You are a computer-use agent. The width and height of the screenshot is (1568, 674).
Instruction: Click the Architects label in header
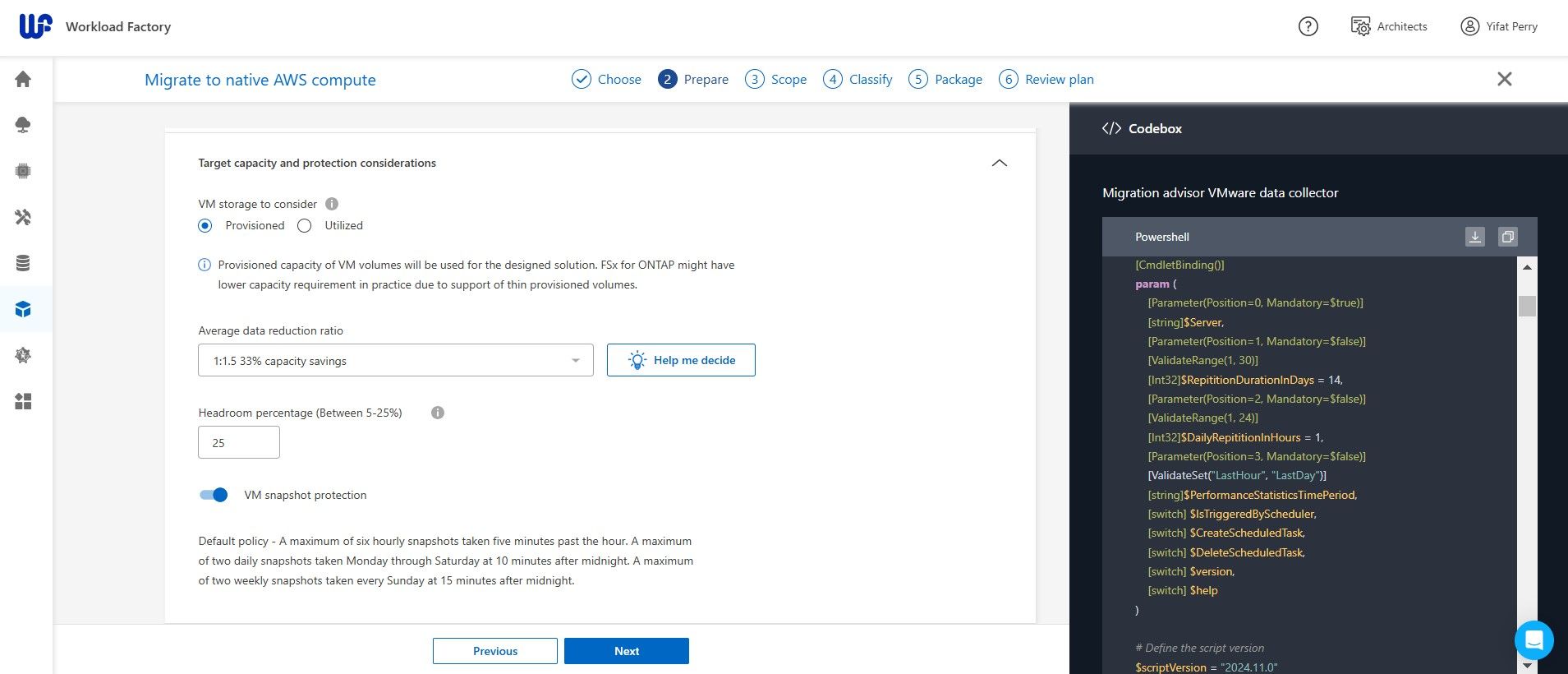(x=1402, y=26)
